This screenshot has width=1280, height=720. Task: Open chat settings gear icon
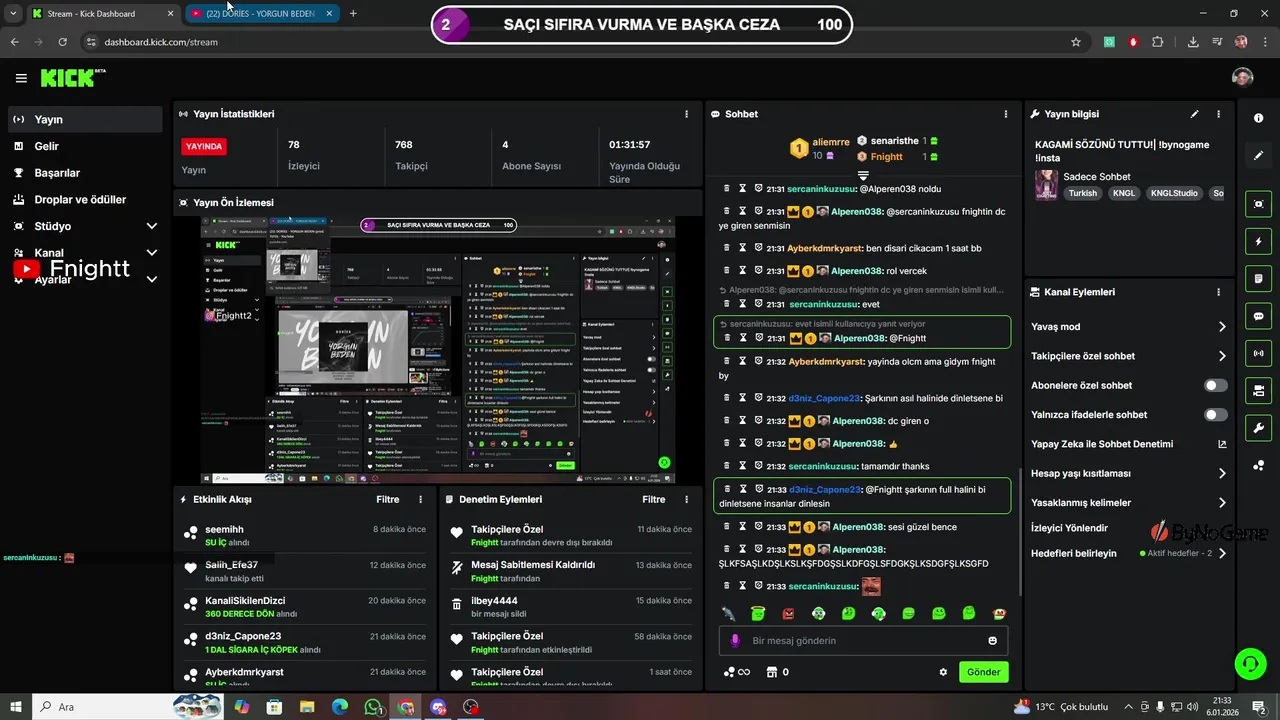[x=943, y=672]
